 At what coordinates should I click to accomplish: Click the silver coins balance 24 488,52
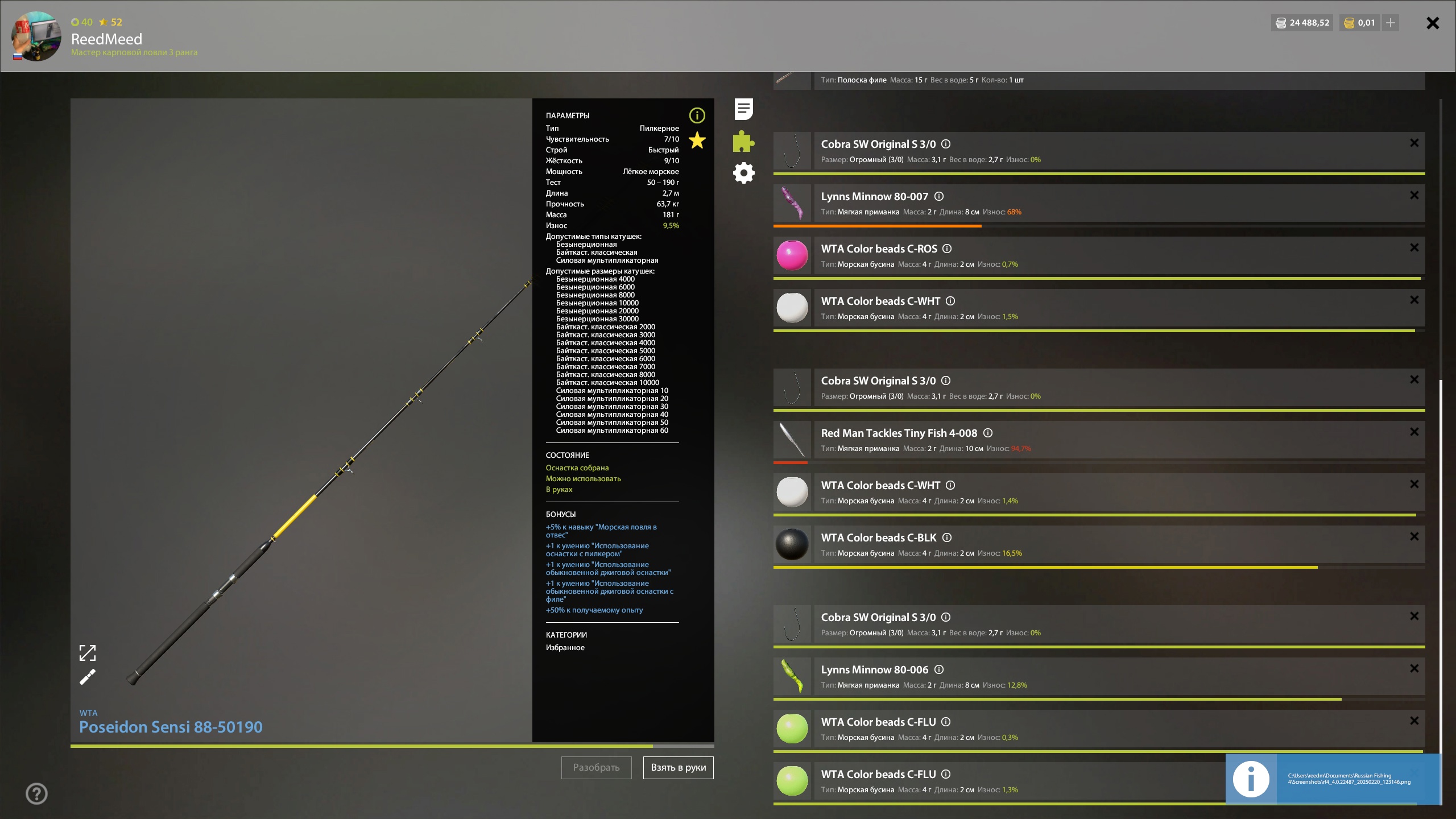tap(1302, 23)
